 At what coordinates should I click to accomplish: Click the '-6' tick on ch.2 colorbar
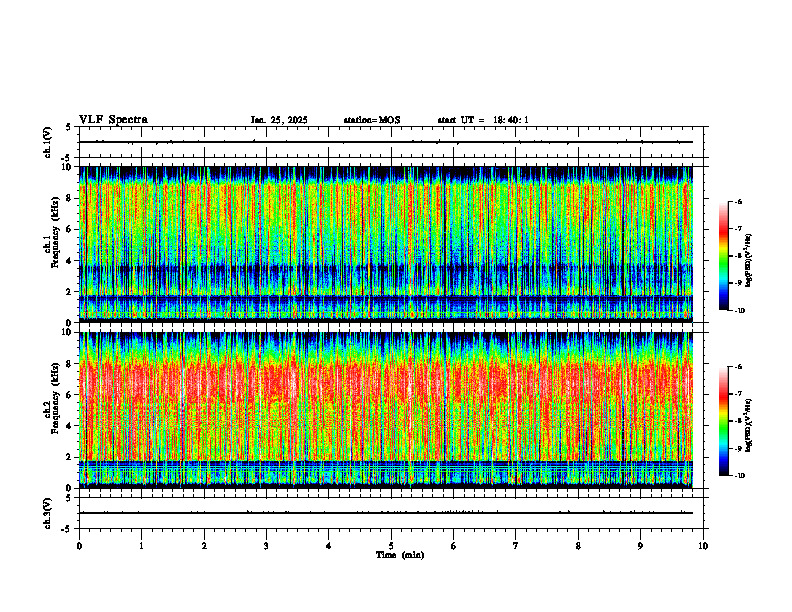(x=738, y=367)
